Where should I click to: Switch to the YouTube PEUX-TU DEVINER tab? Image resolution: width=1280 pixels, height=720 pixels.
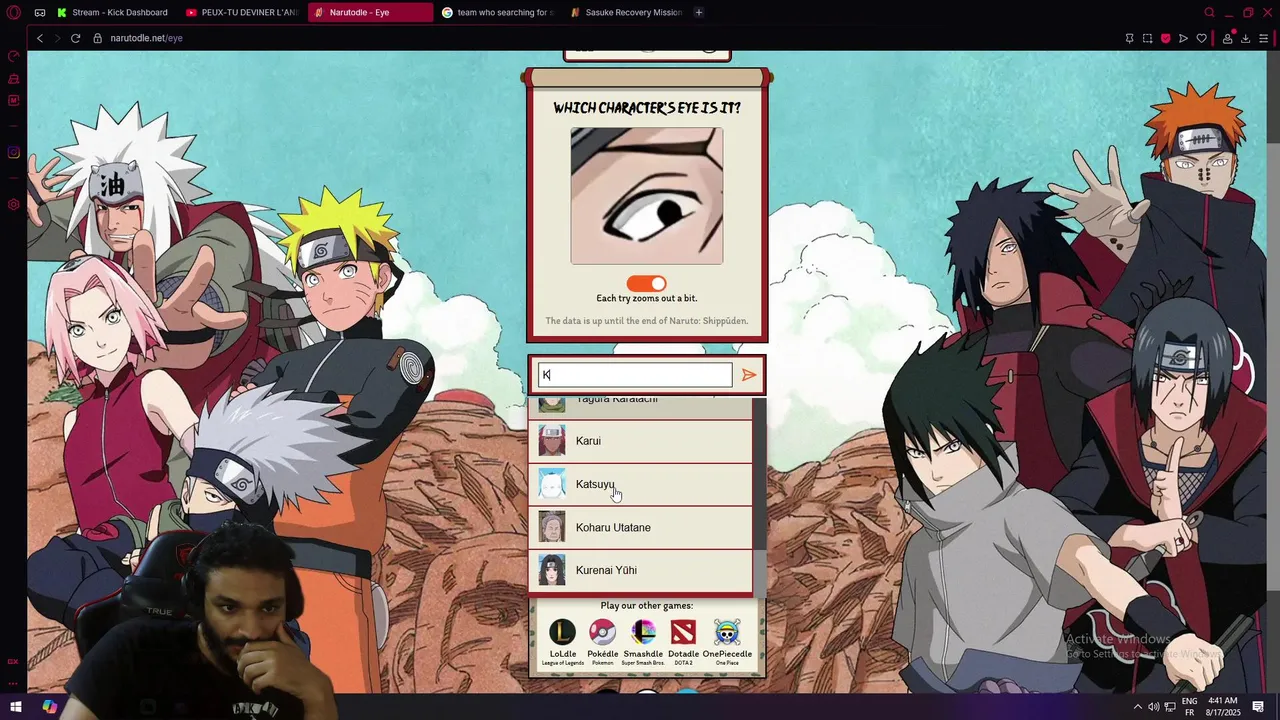pos(242,12)
